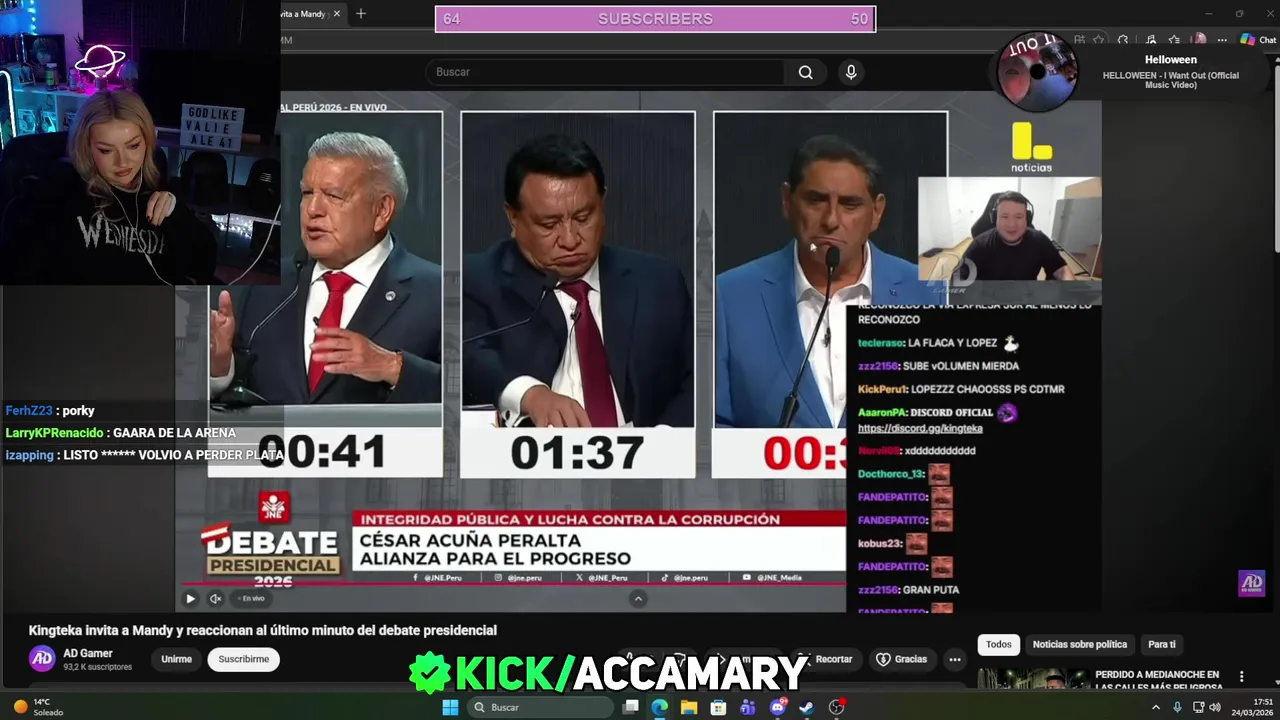The height and width of the screenshot is (720, 1280).
Task: Click the split screen icon in address bar
Action: click(x=1079, y=40)
